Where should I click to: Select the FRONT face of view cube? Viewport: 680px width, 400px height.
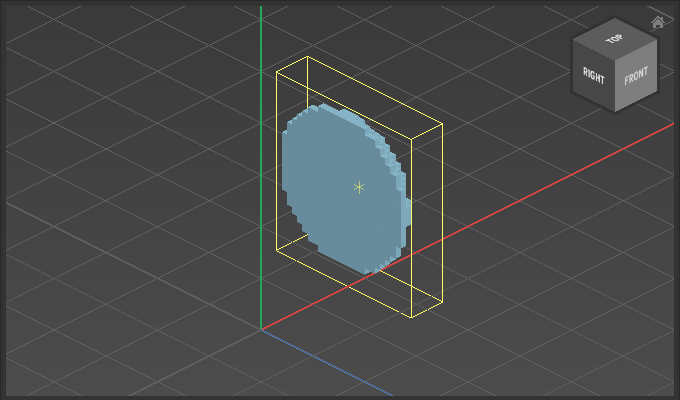[x=636, y=78]
